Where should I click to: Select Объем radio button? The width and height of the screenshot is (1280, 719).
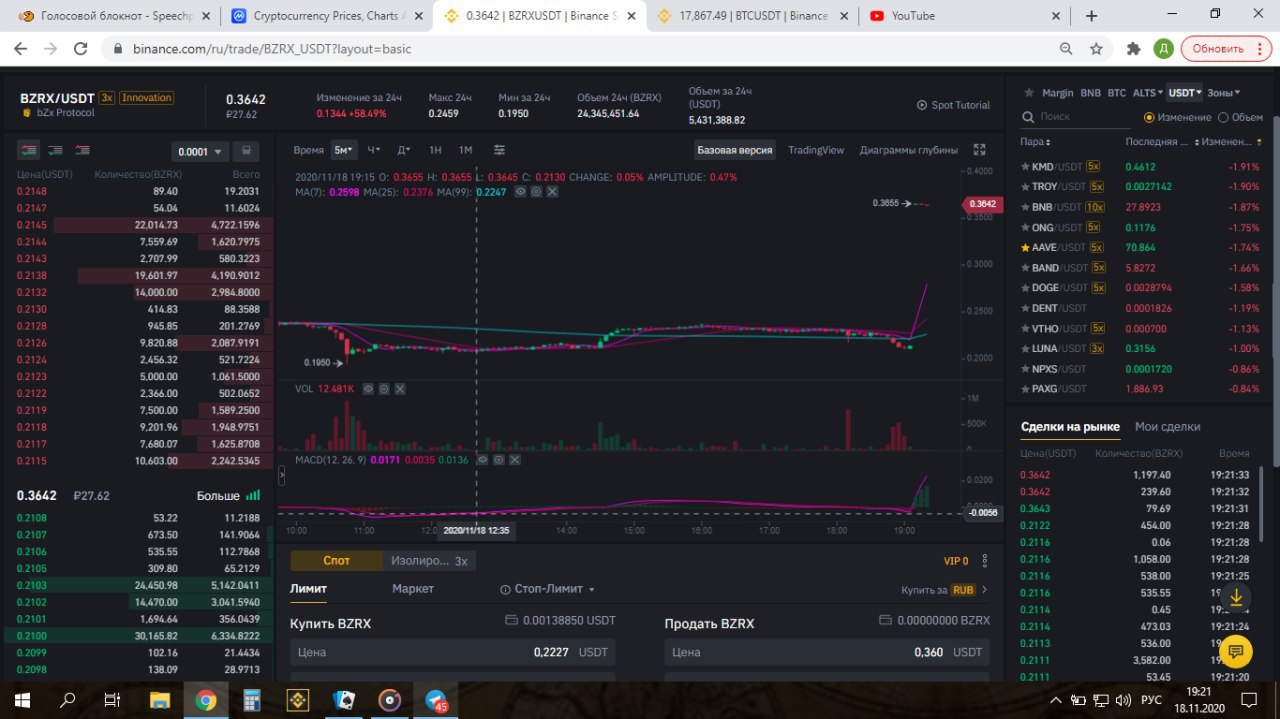pyautogui.click(x=1223, y=117)
